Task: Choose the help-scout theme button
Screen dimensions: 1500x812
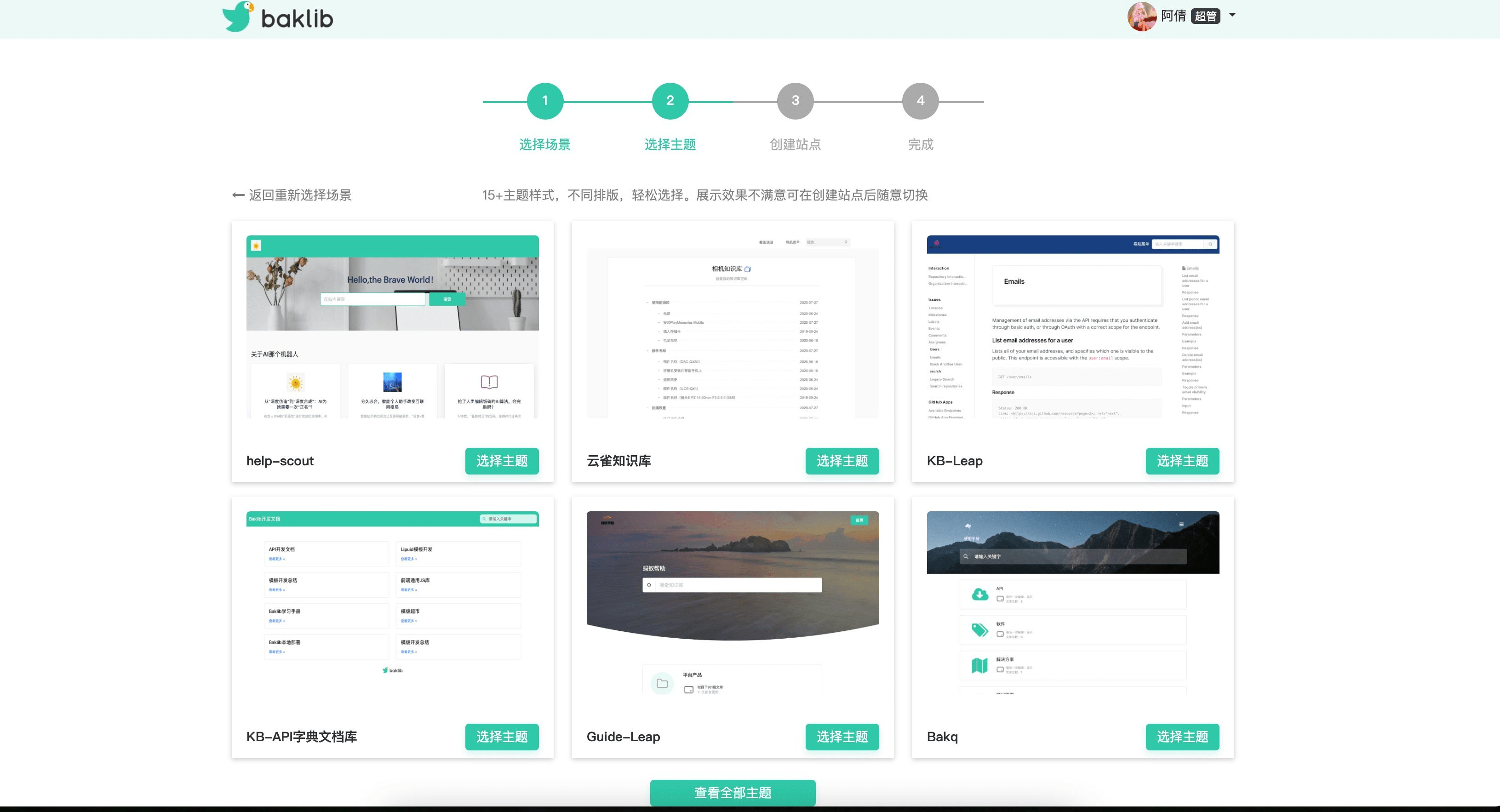Action: point(502,461)
